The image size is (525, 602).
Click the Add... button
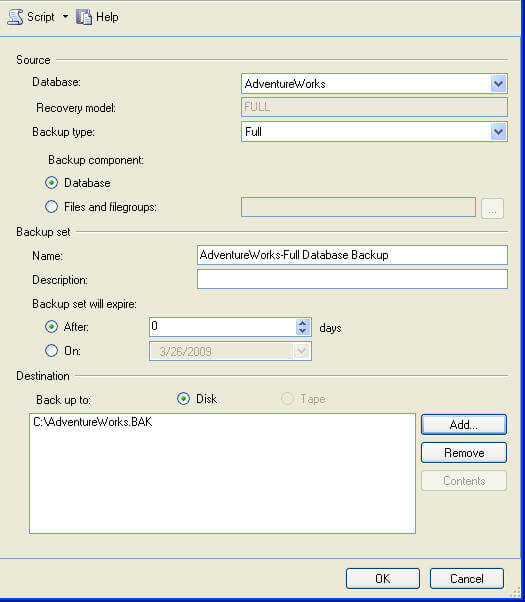464,425
